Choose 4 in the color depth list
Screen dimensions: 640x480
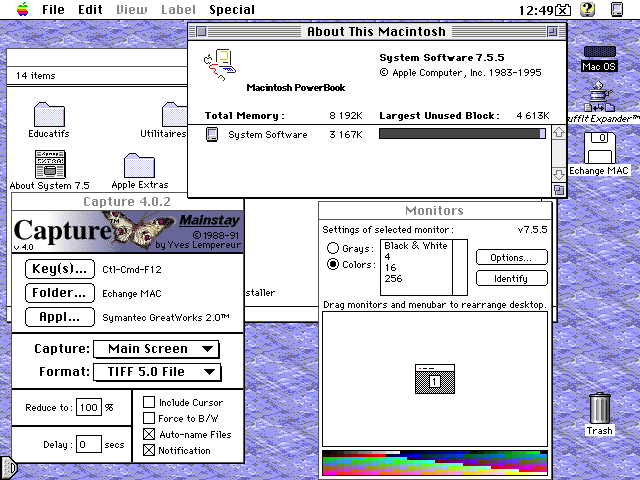[x=416, y=257]
